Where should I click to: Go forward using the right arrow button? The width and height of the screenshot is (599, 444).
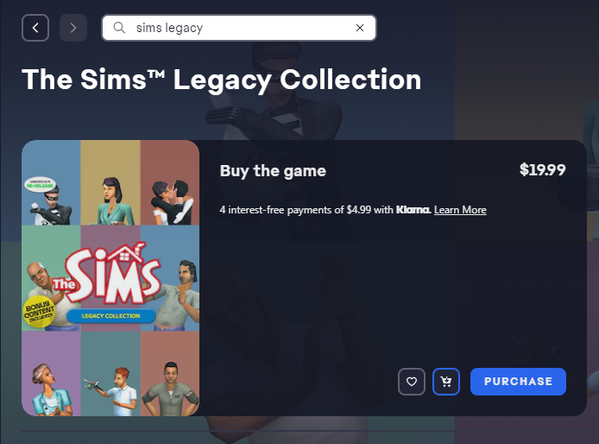(73, 28)
